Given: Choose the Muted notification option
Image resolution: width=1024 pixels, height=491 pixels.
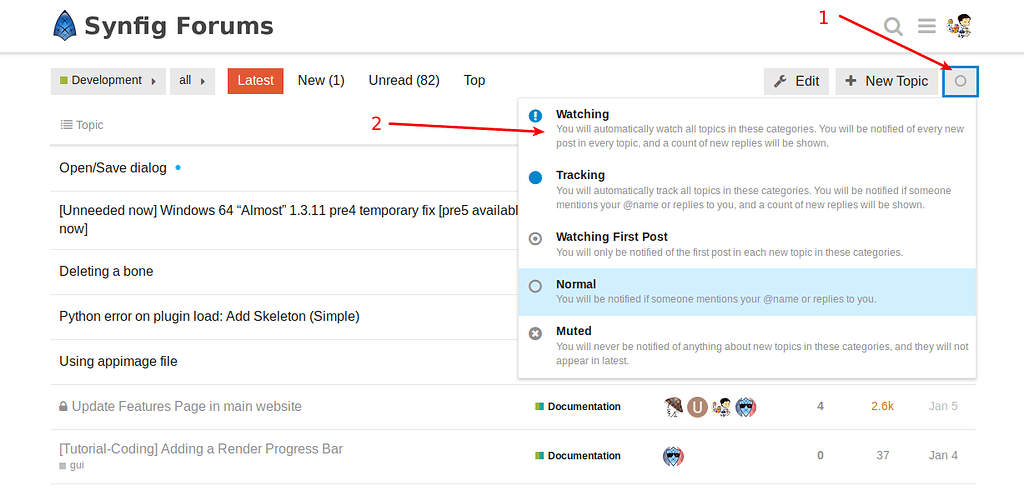Looking at the screenshot, I should (574, 331).
